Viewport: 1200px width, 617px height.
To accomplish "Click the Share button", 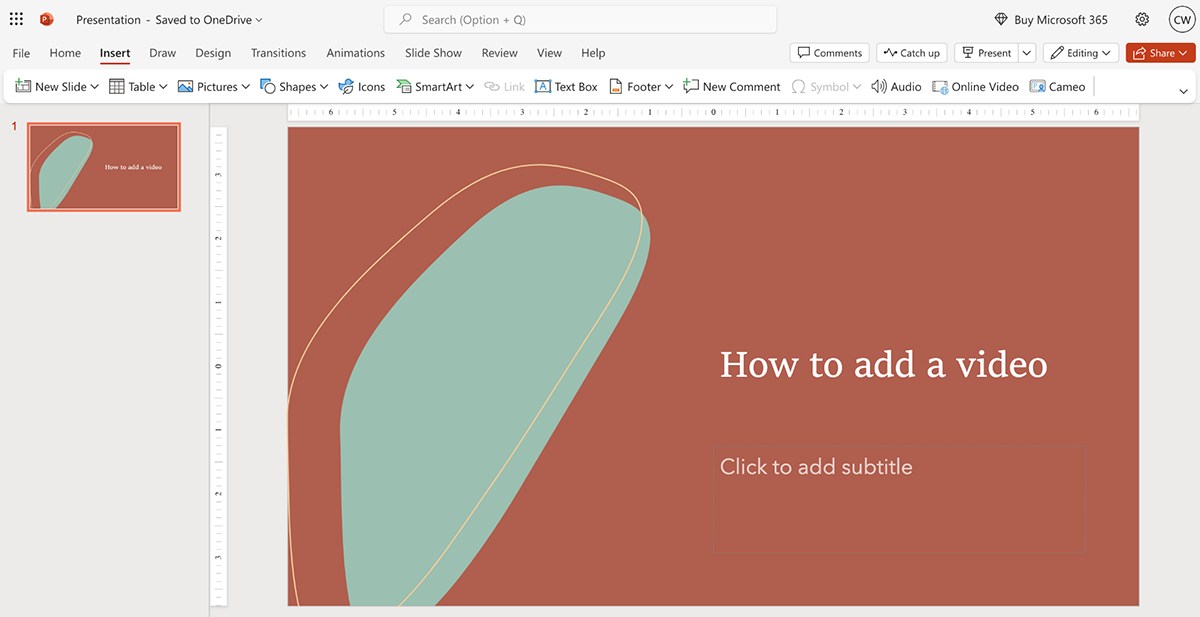I will tap(1160, 53).
